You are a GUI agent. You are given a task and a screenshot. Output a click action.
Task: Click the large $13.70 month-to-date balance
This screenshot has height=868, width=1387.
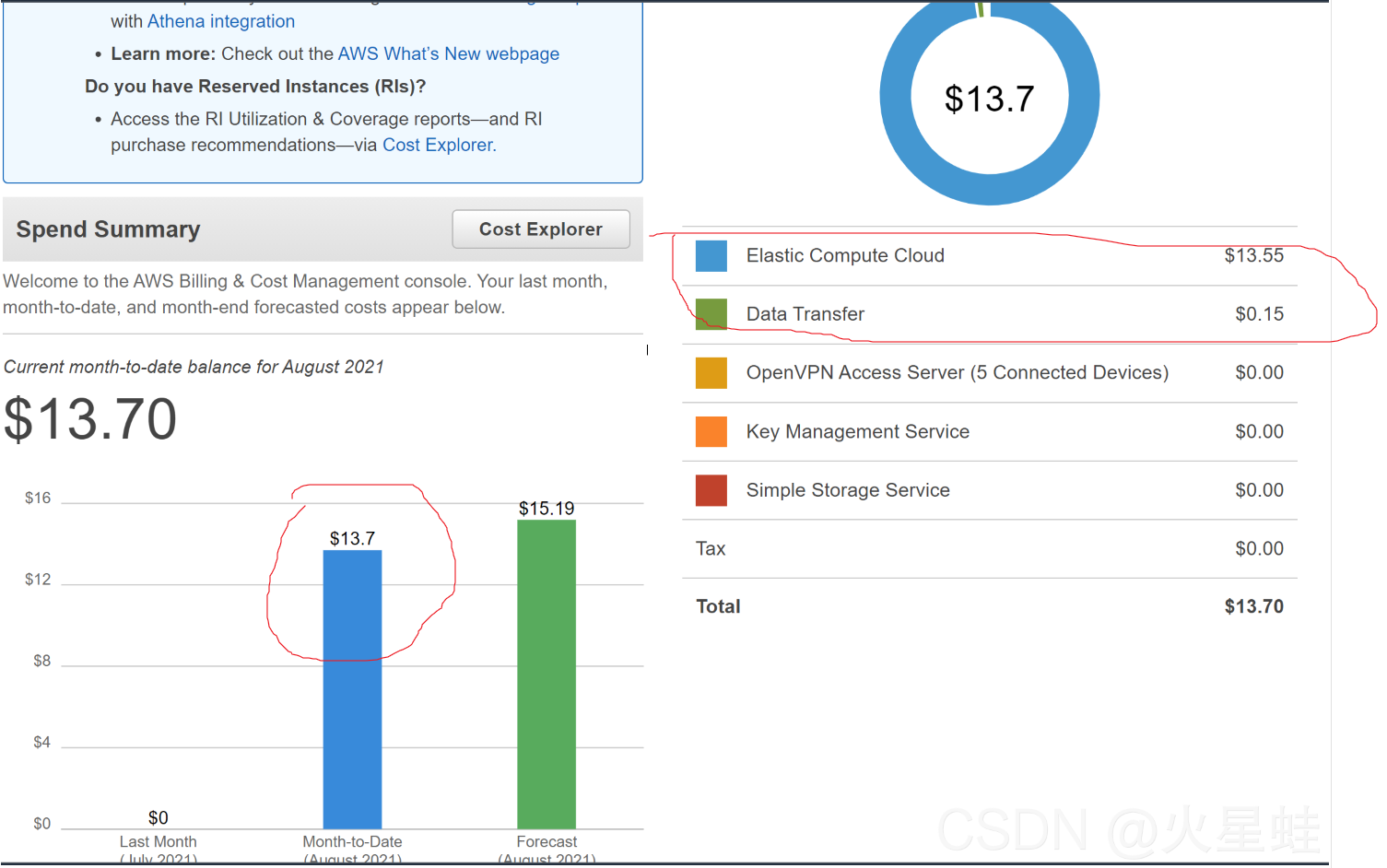pyautogui.click(x=90, y=419)
